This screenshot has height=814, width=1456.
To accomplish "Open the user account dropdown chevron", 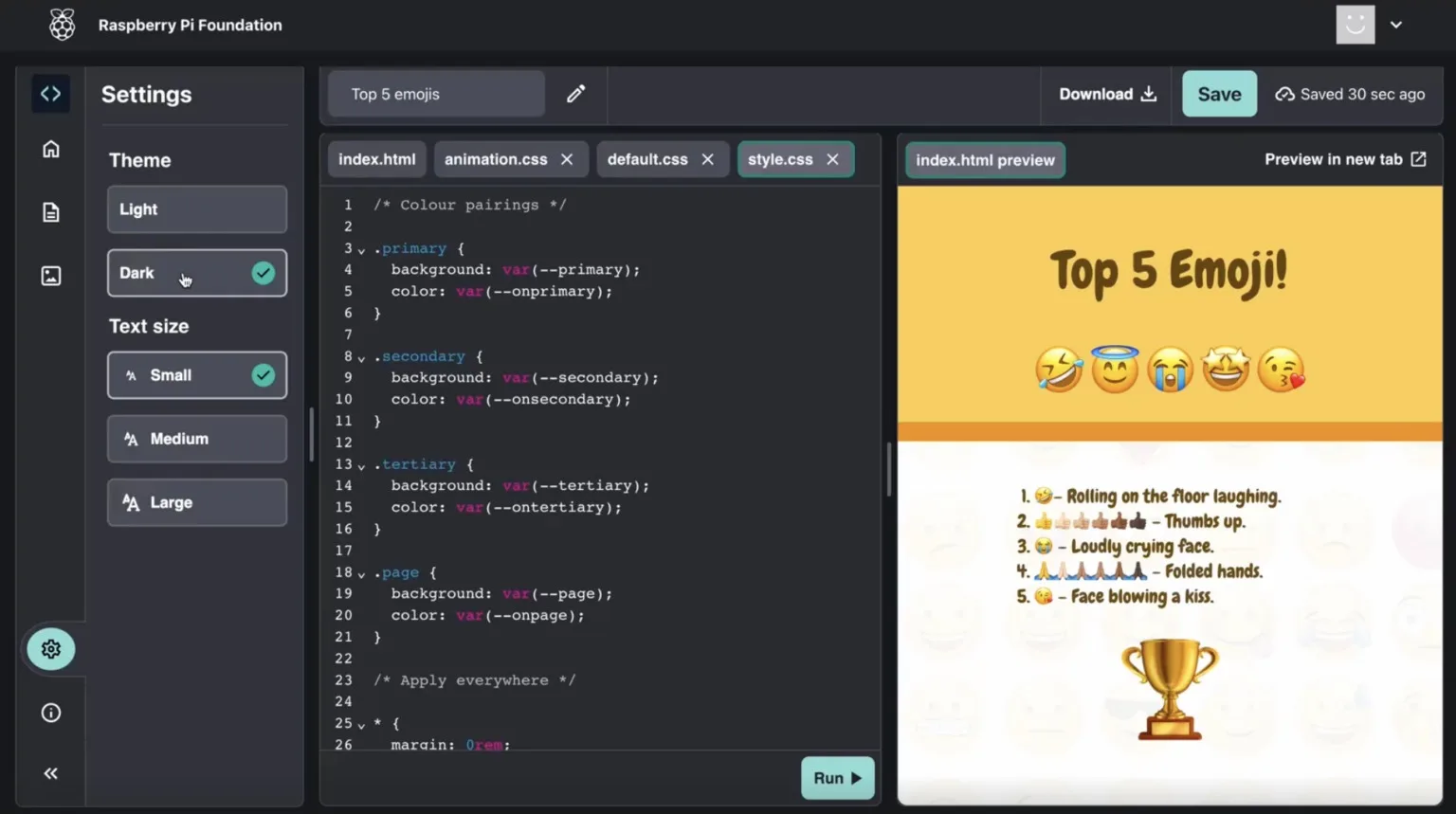I will 1396,25.
